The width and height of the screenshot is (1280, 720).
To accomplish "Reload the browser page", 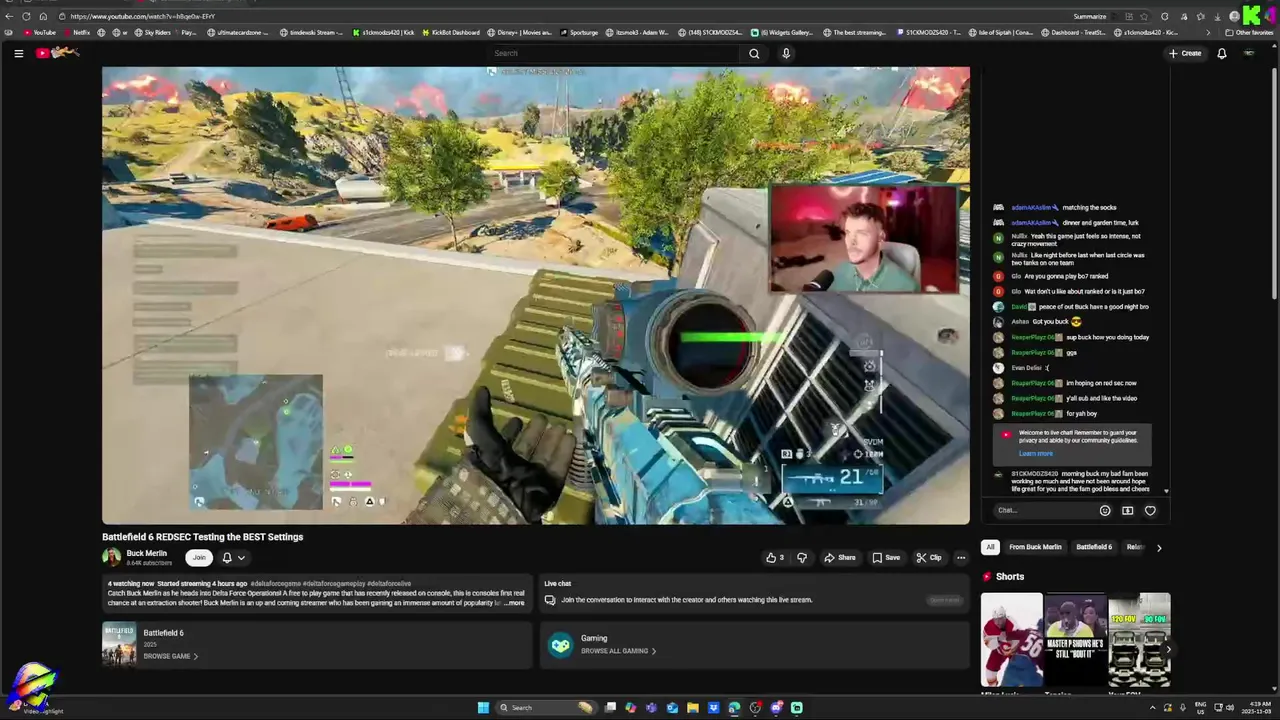I will (x=26, y=16).
